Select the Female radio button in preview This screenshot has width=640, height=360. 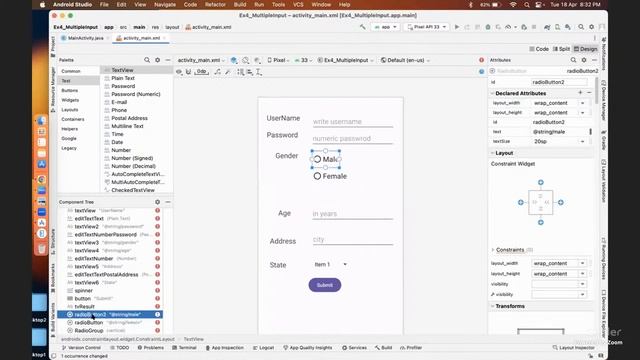pyautogui.click(x=330, y=176)
